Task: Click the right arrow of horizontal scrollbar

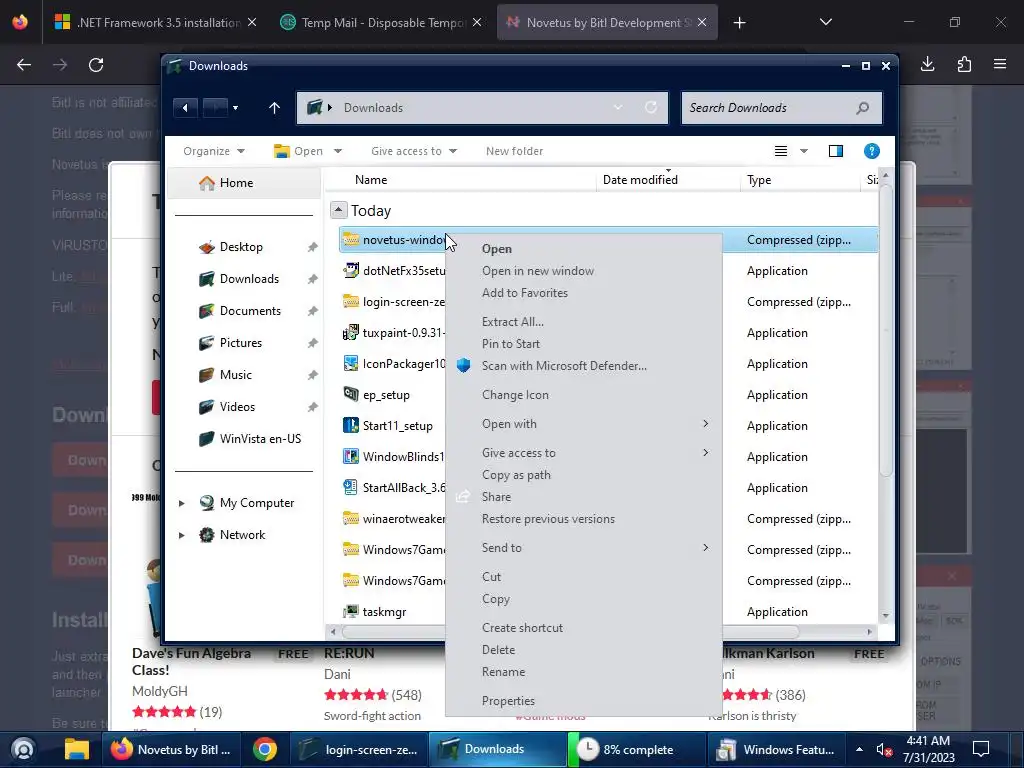Action: tap(869, 632)
